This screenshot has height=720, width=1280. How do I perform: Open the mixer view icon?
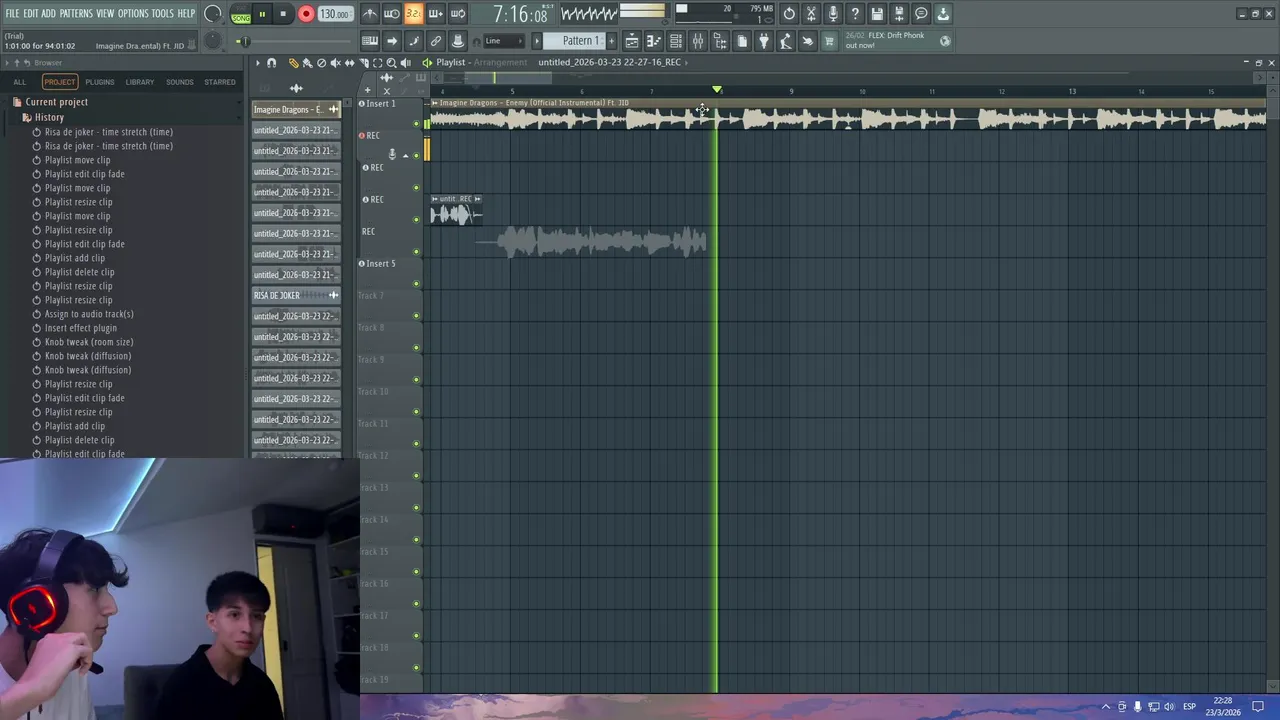click(698, 41)
